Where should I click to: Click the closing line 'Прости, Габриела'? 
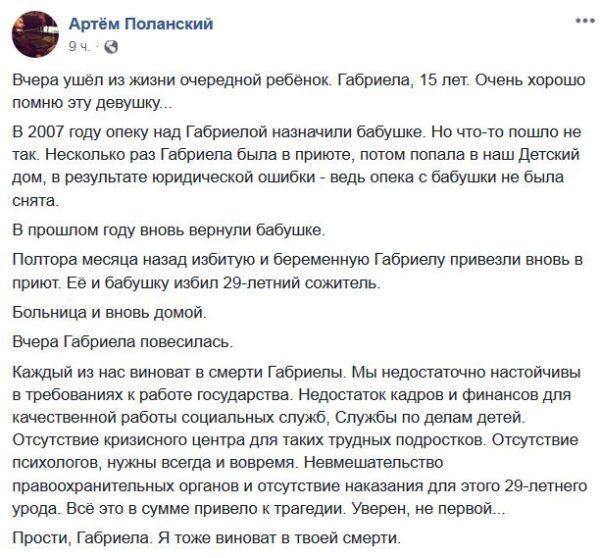[206, 538]
